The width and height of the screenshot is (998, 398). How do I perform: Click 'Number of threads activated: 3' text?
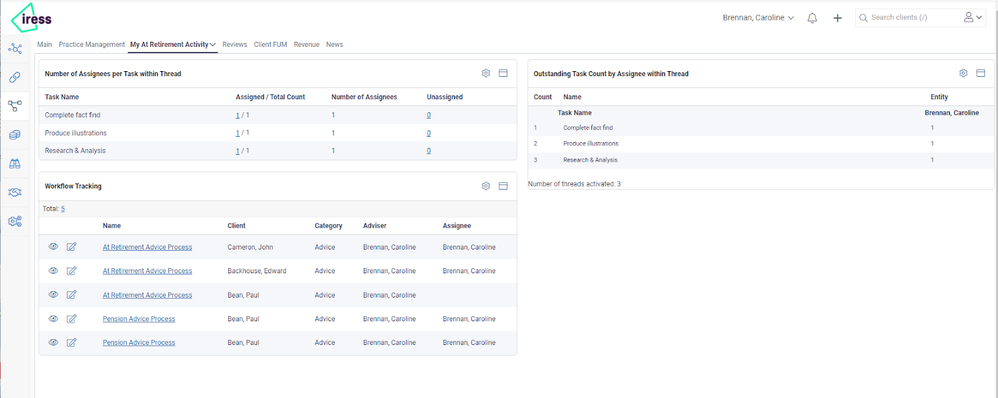pos(574,184)
